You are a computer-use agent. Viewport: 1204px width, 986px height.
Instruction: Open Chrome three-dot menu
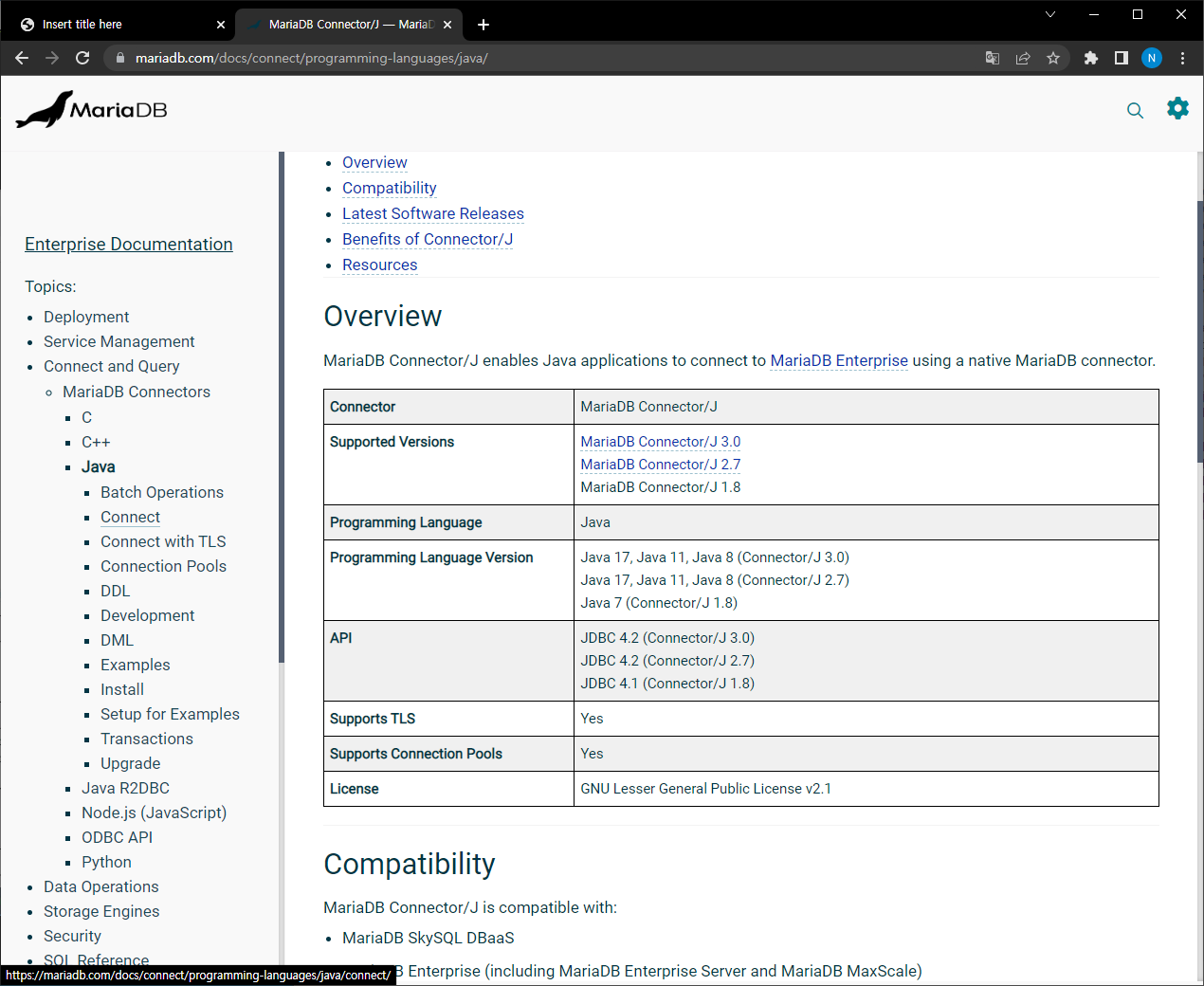tap(1182, 58)
